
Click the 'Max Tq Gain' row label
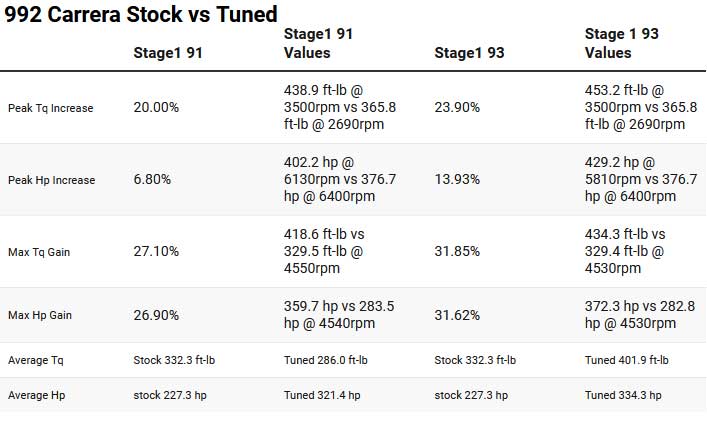39,252
